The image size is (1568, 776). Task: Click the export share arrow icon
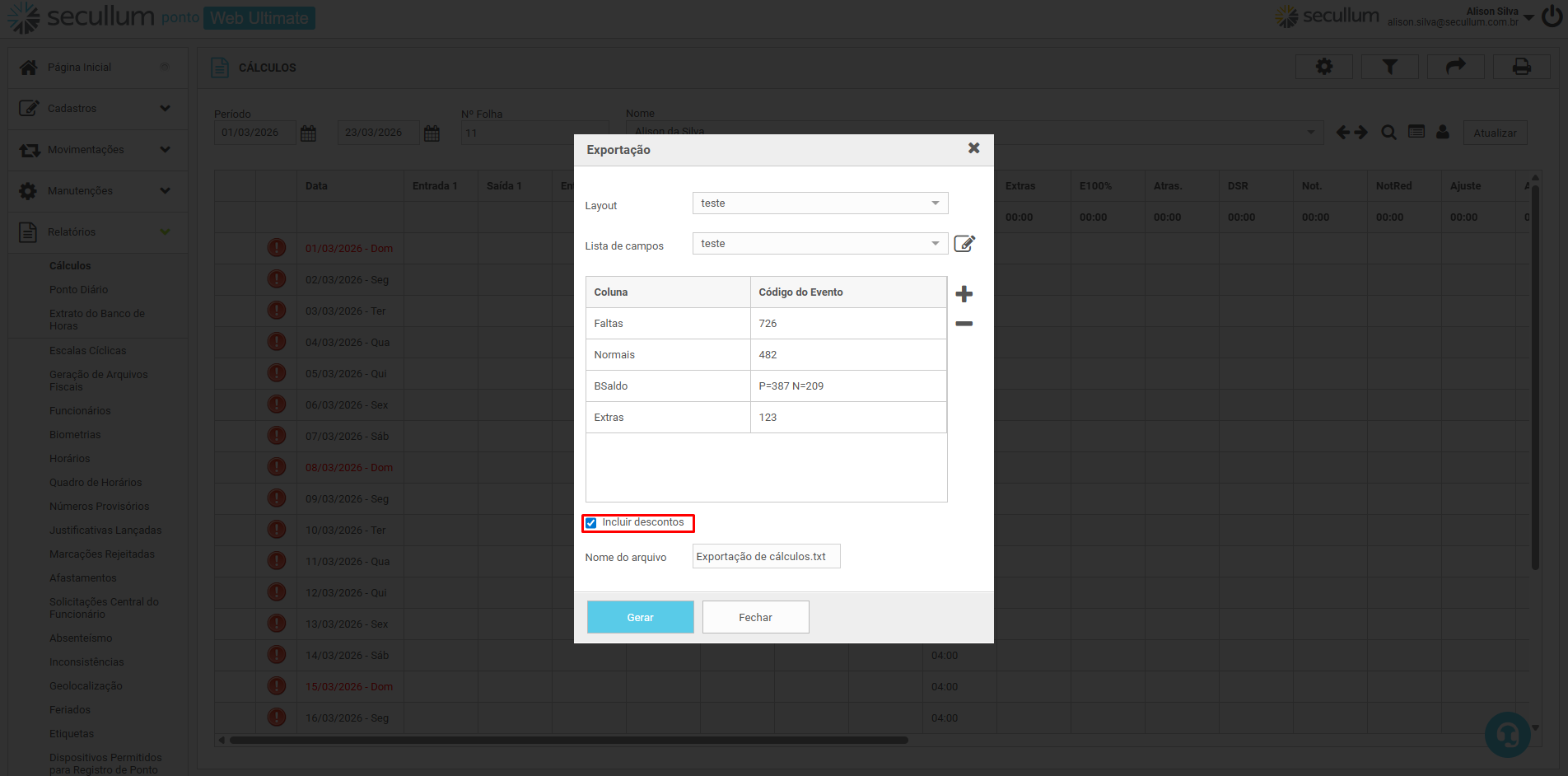(x=1455, y=67)
